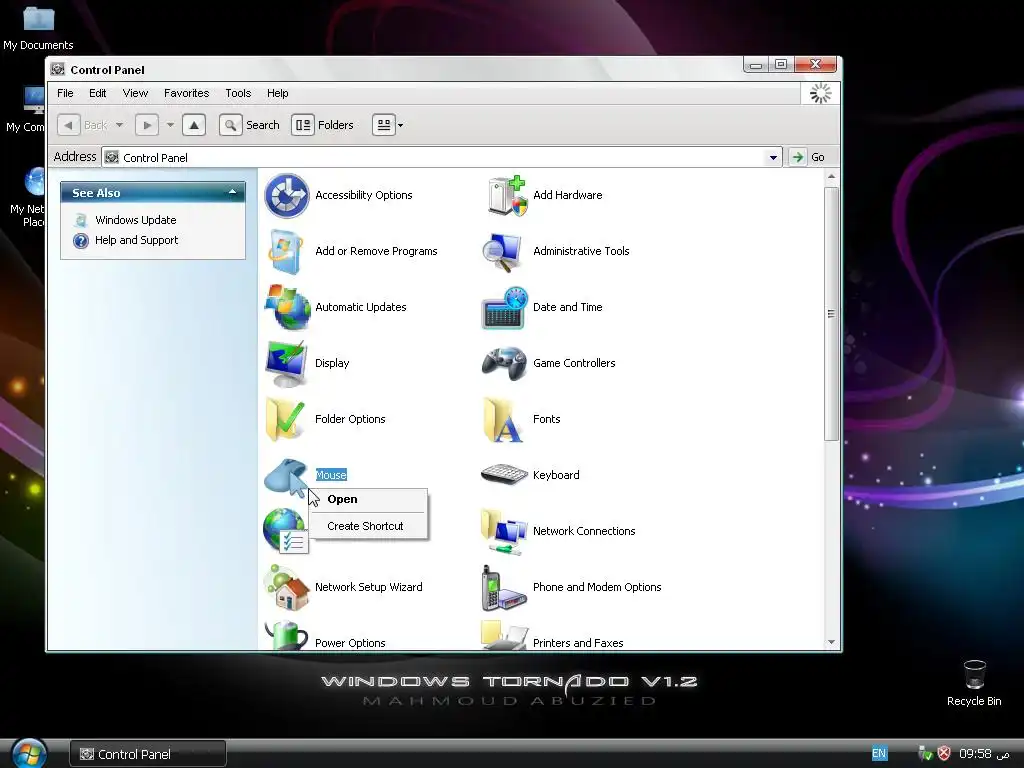Click the Control Panel title bar icon
The height and width of the screenshot is (768, 1024).
[x=58, y=69]
